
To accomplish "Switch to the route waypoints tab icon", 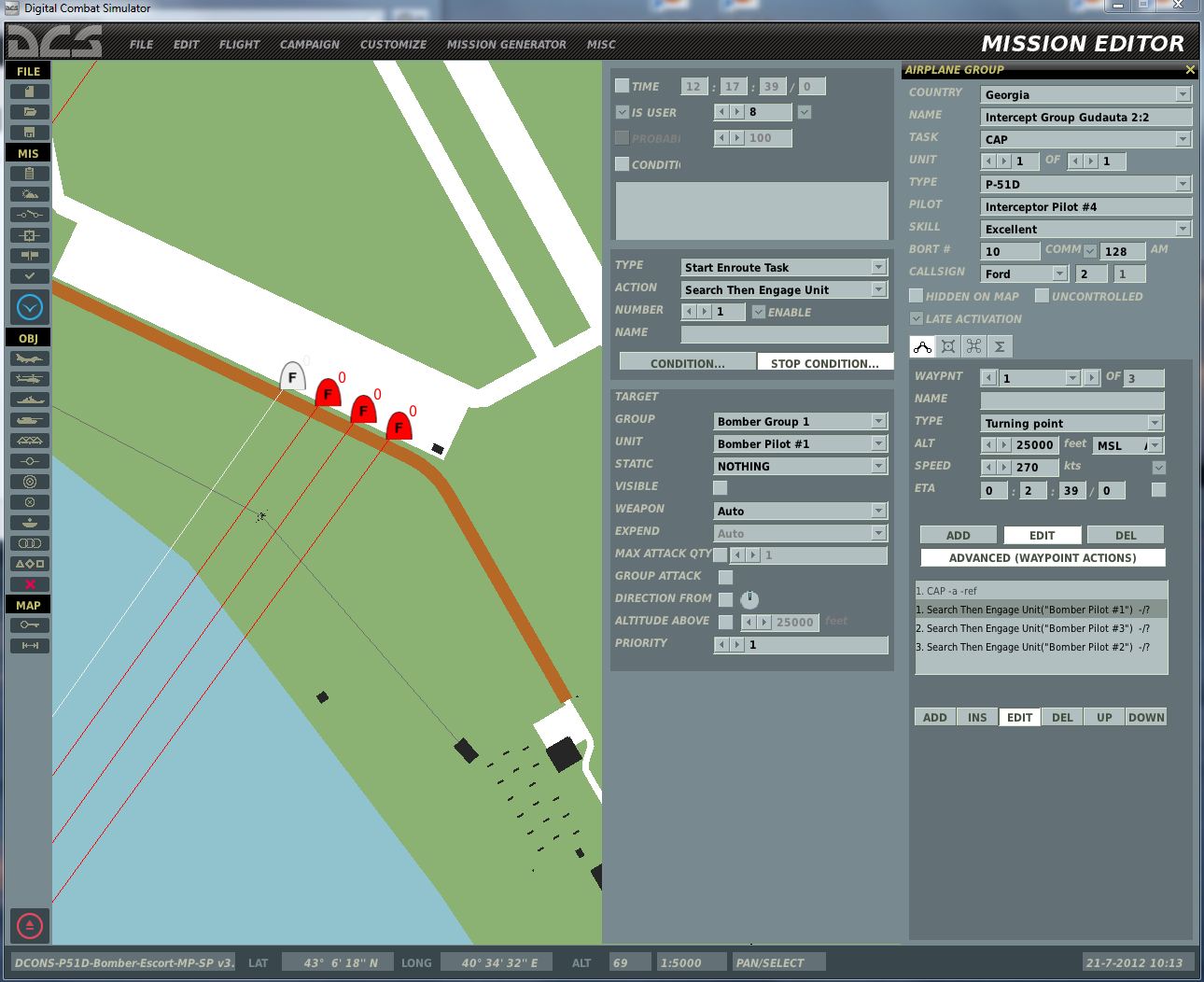I will click(x=922, y=346).
